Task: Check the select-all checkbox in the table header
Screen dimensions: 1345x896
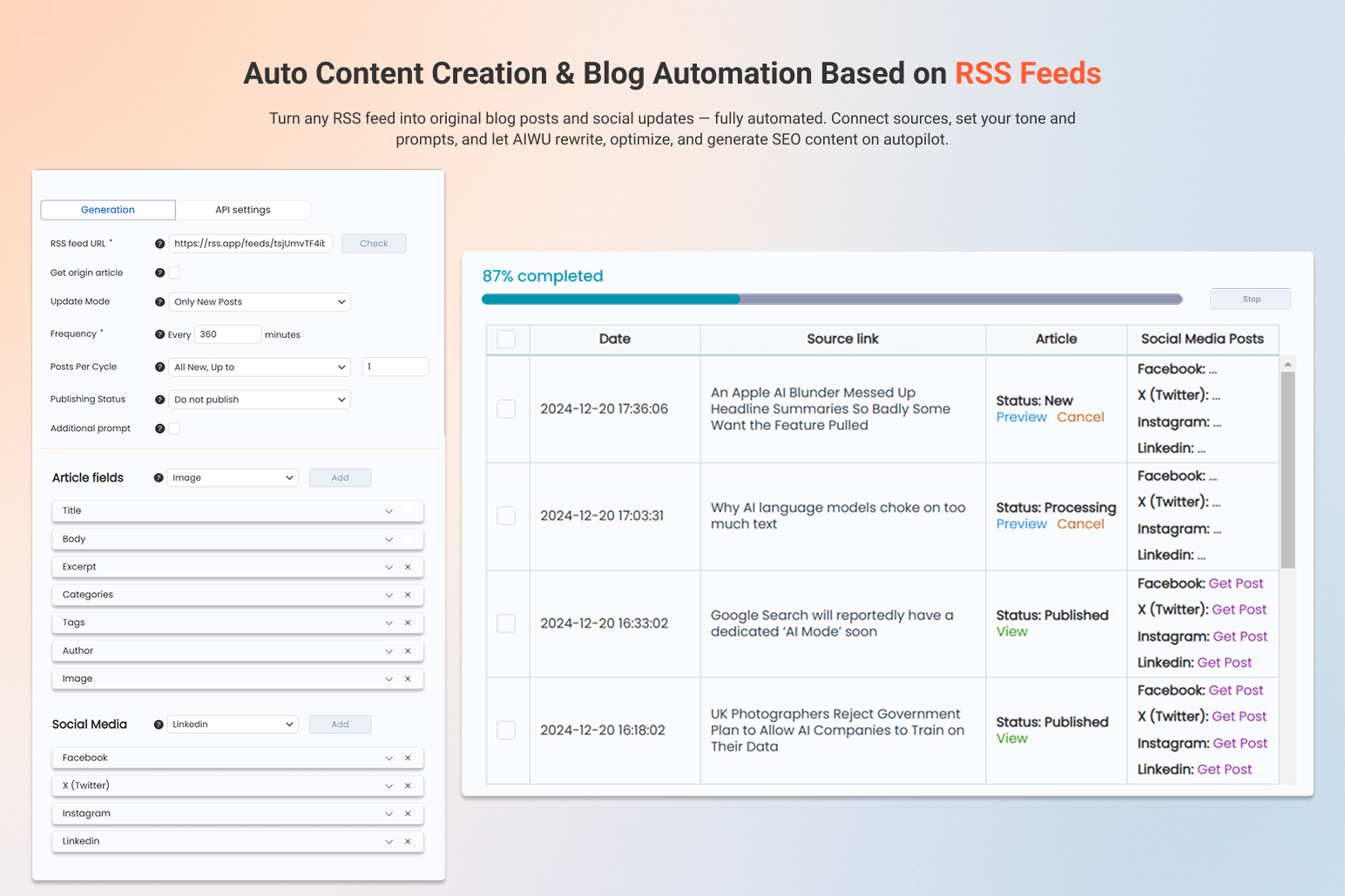Action: pyautogui.click(x=507, y=340)
